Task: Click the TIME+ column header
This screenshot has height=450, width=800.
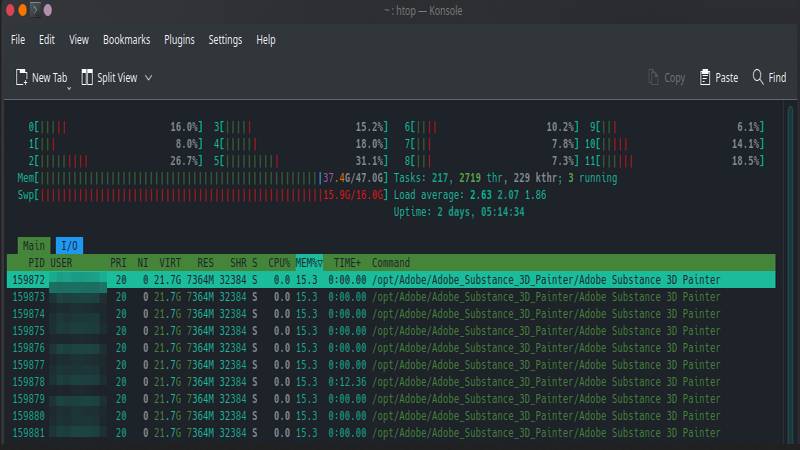Action: (349, 263)
